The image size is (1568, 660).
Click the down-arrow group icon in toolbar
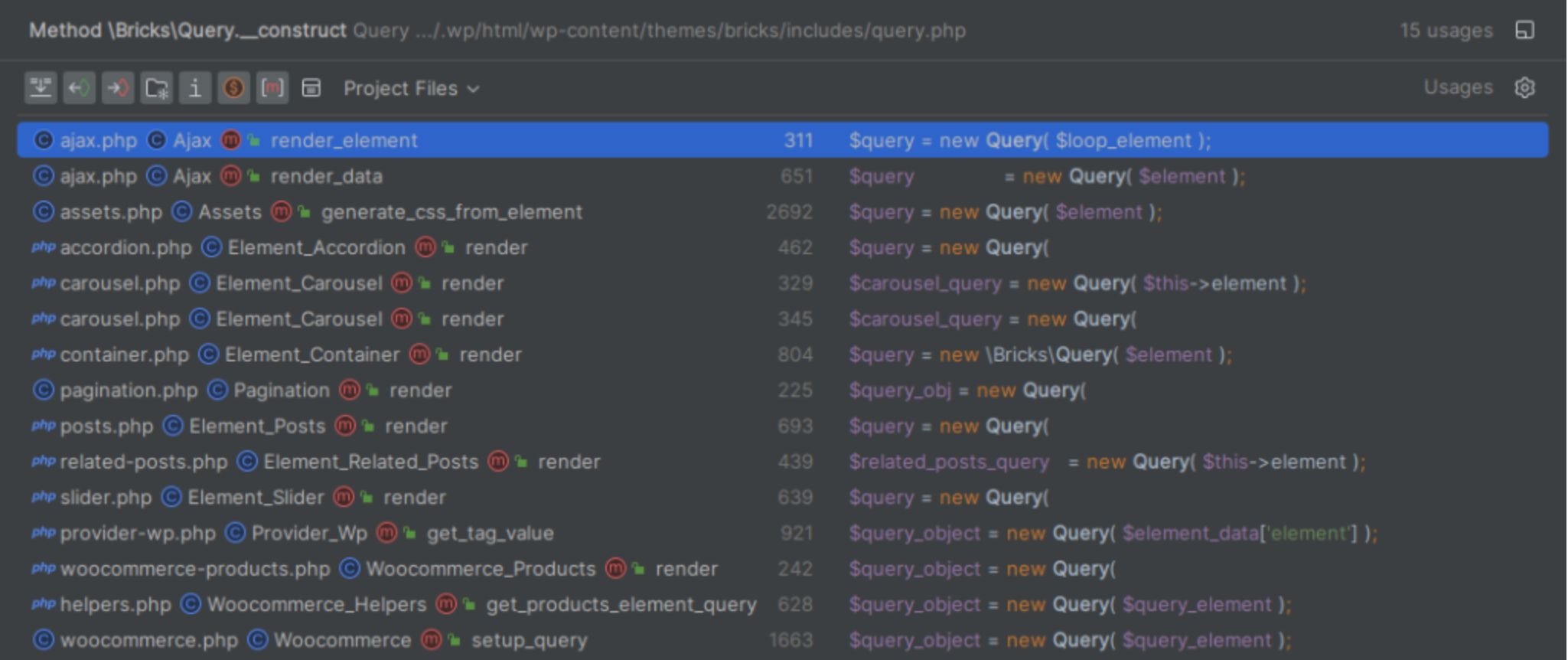pyautogui.click(x=41, y=89)
